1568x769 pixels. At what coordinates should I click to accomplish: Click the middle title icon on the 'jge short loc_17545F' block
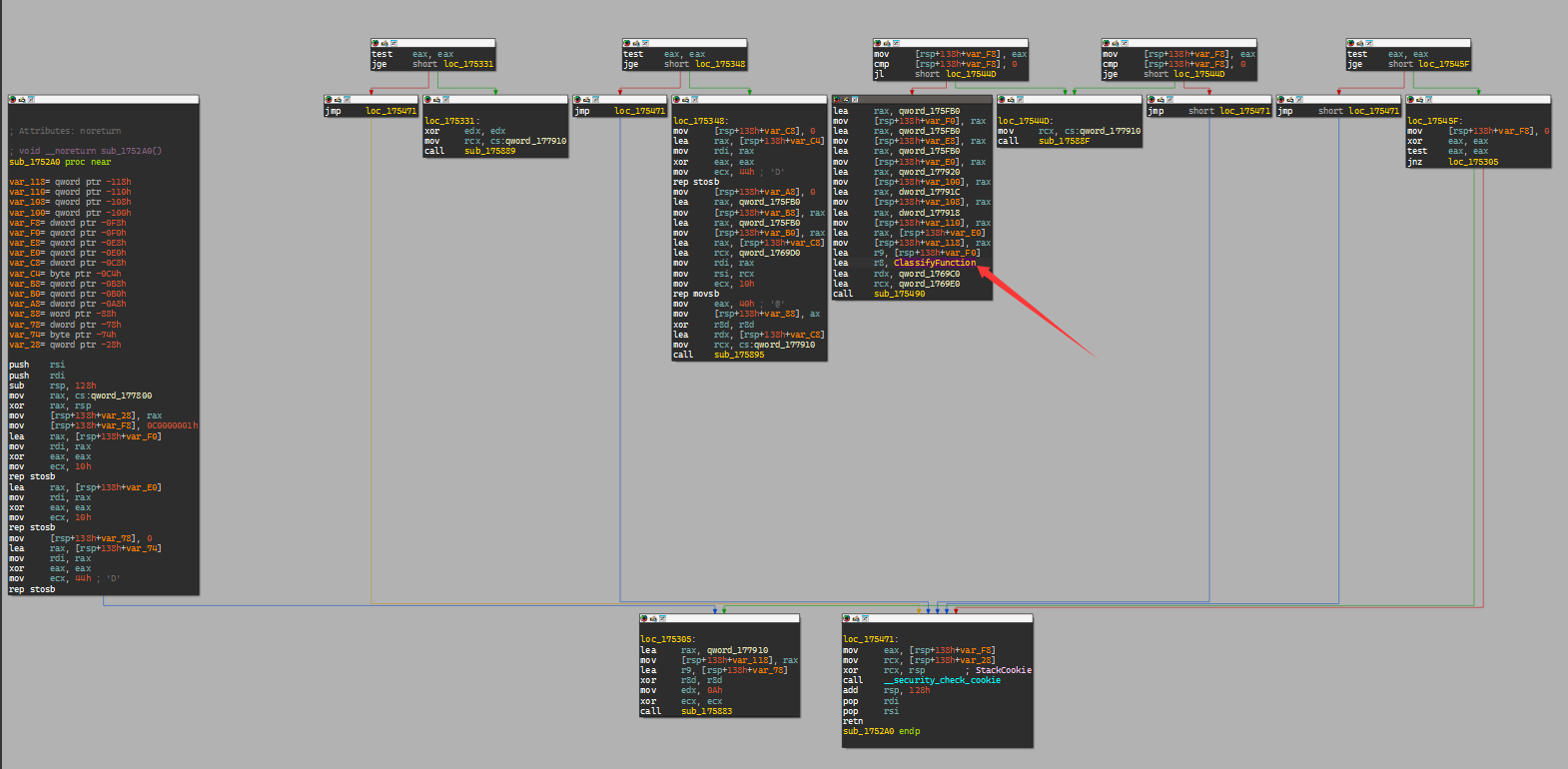click(1359, 43)
